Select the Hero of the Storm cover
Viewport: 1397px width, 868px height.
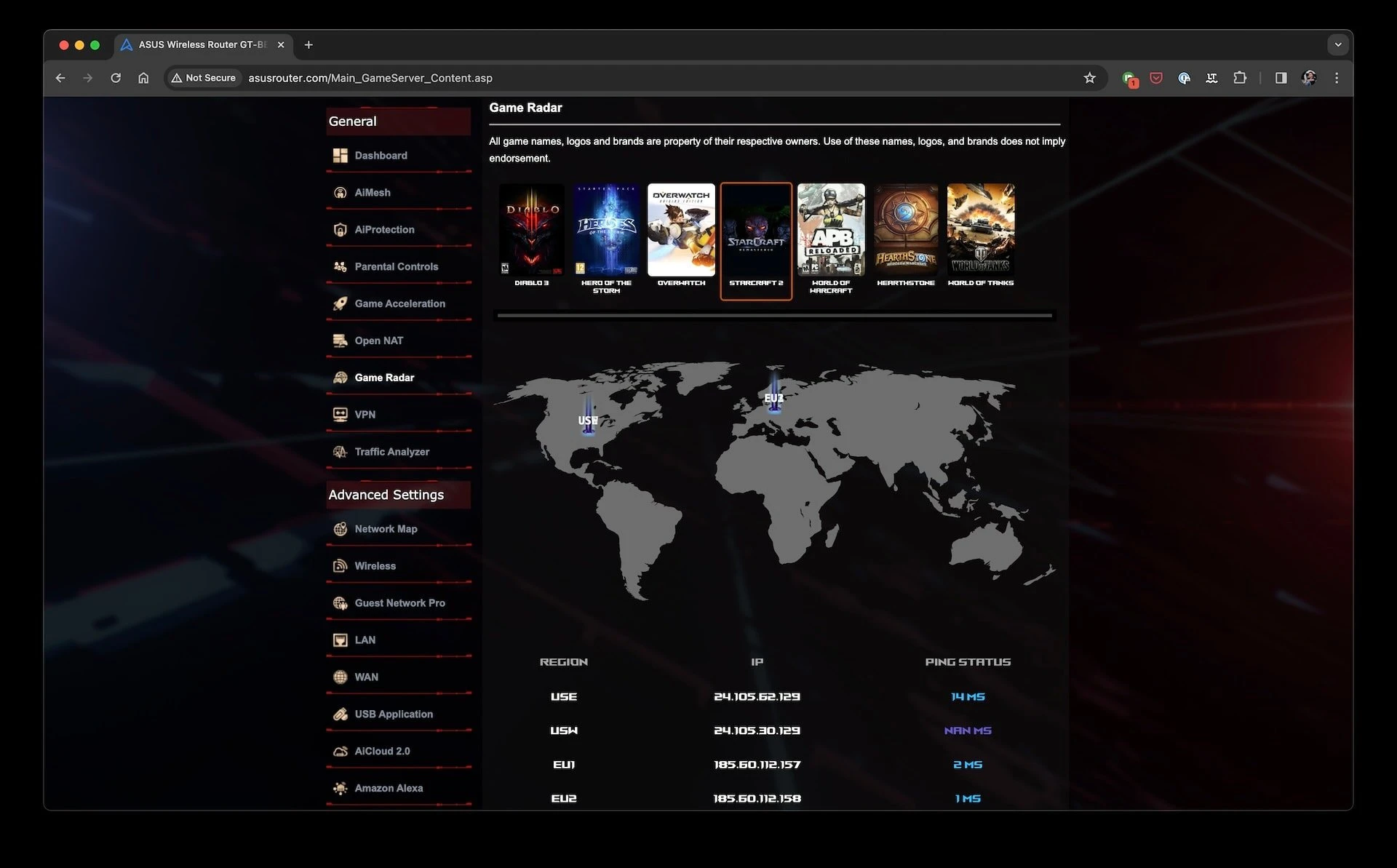tap(607, 230)
